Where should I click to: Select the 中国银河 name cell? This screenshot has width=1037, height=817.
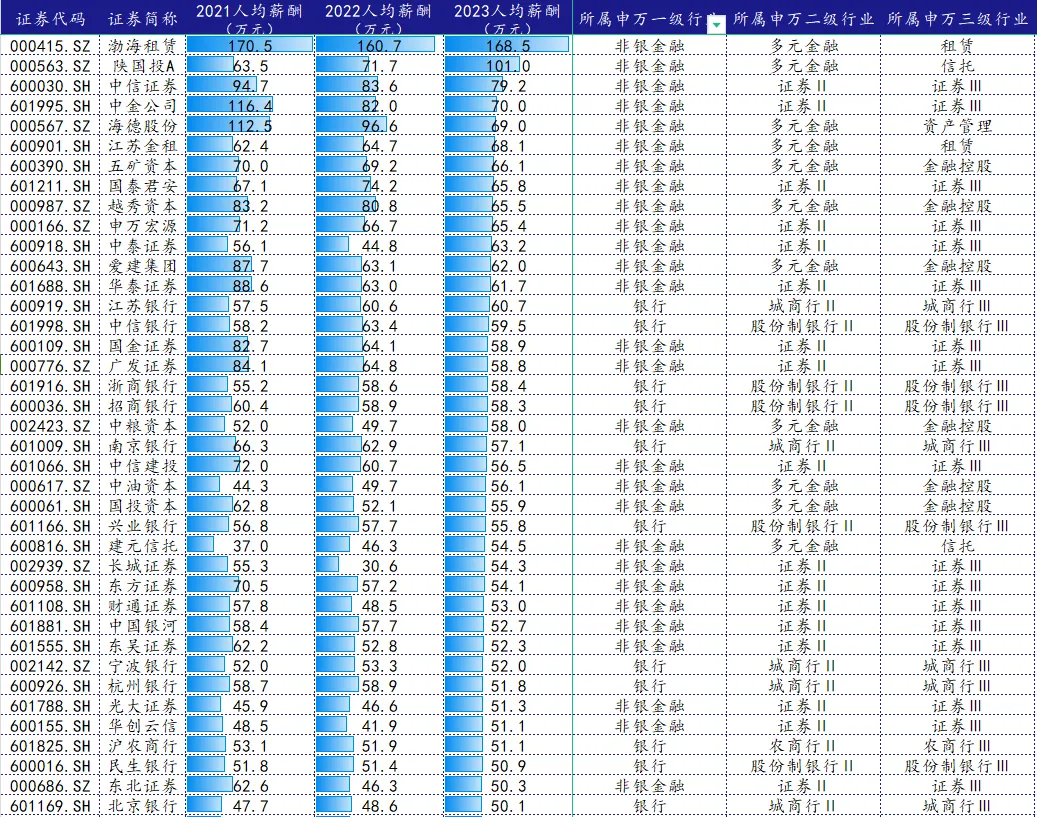(143, 626)
